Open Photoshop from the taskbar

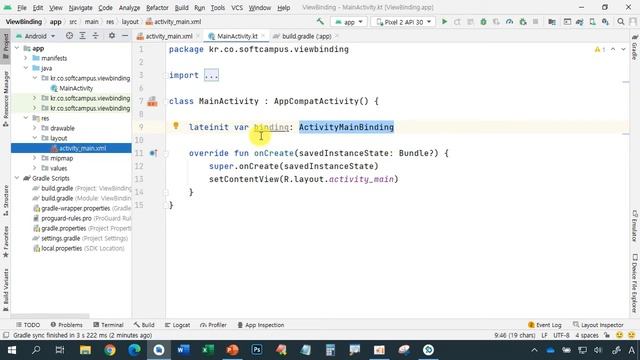click(x=257, y=350)
